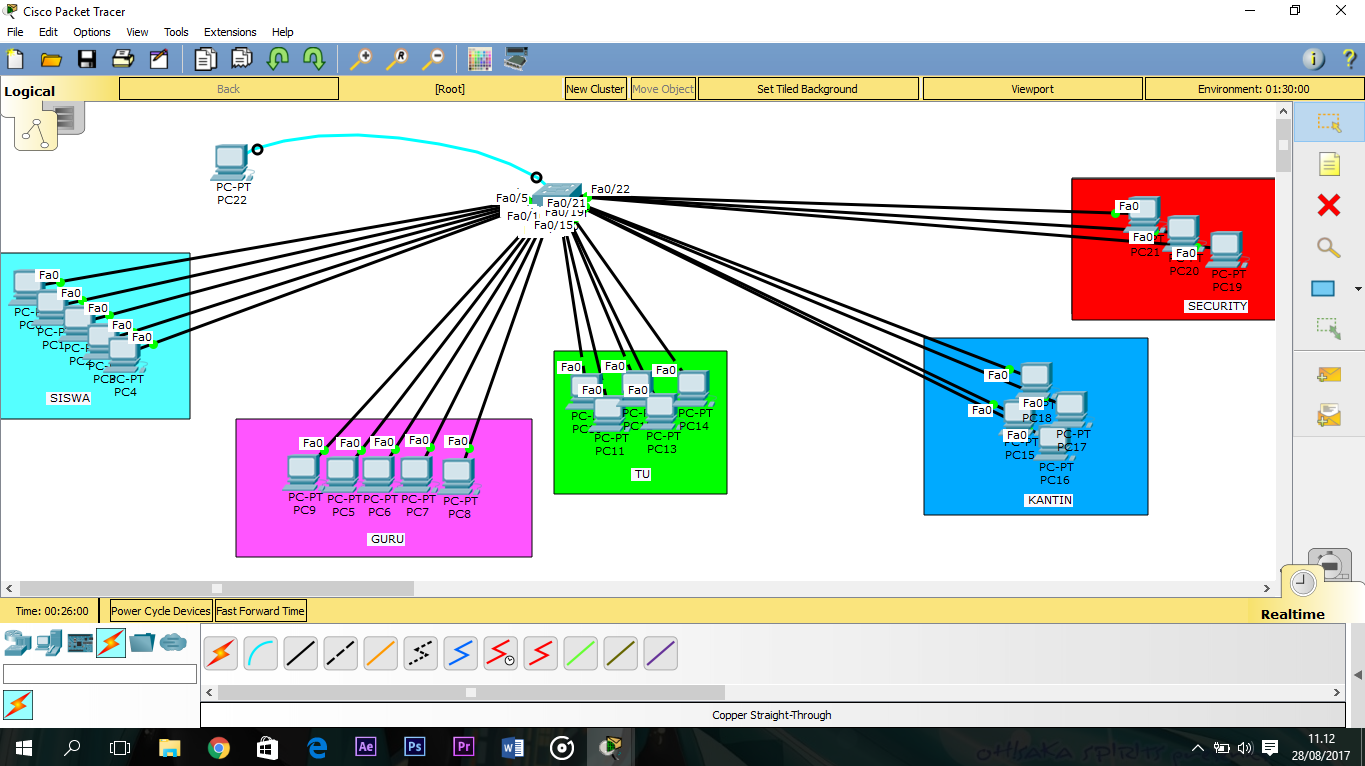Select Connections lightning category
The width and height of the screenshot is (1365, 766).
[x=111, y=642]
